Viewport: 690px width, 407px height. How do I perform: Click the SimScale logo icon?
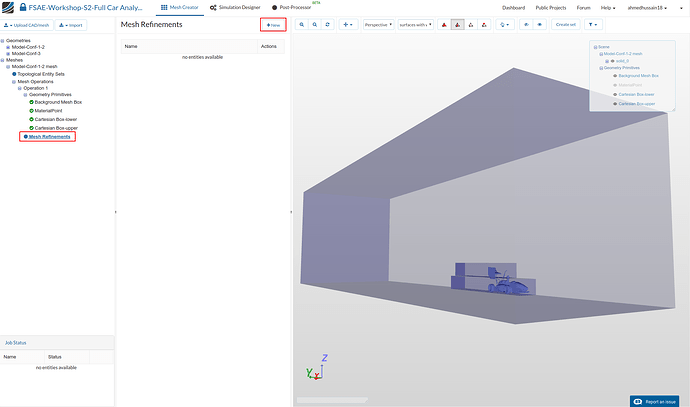click(9, 8)
